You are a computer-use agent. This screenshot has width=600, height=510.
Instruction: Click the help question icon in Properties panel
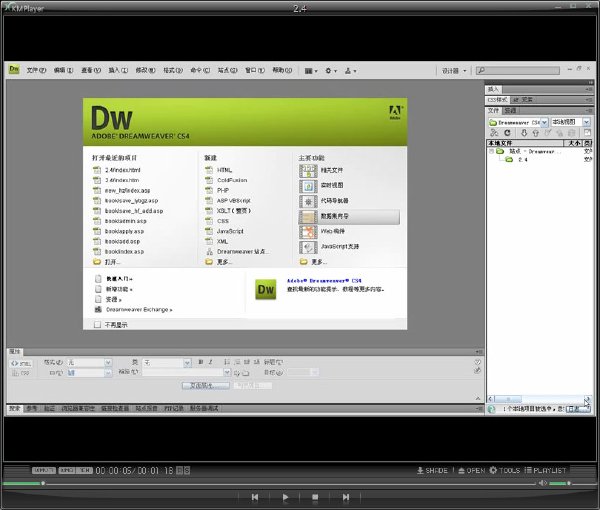pos(477,362)
